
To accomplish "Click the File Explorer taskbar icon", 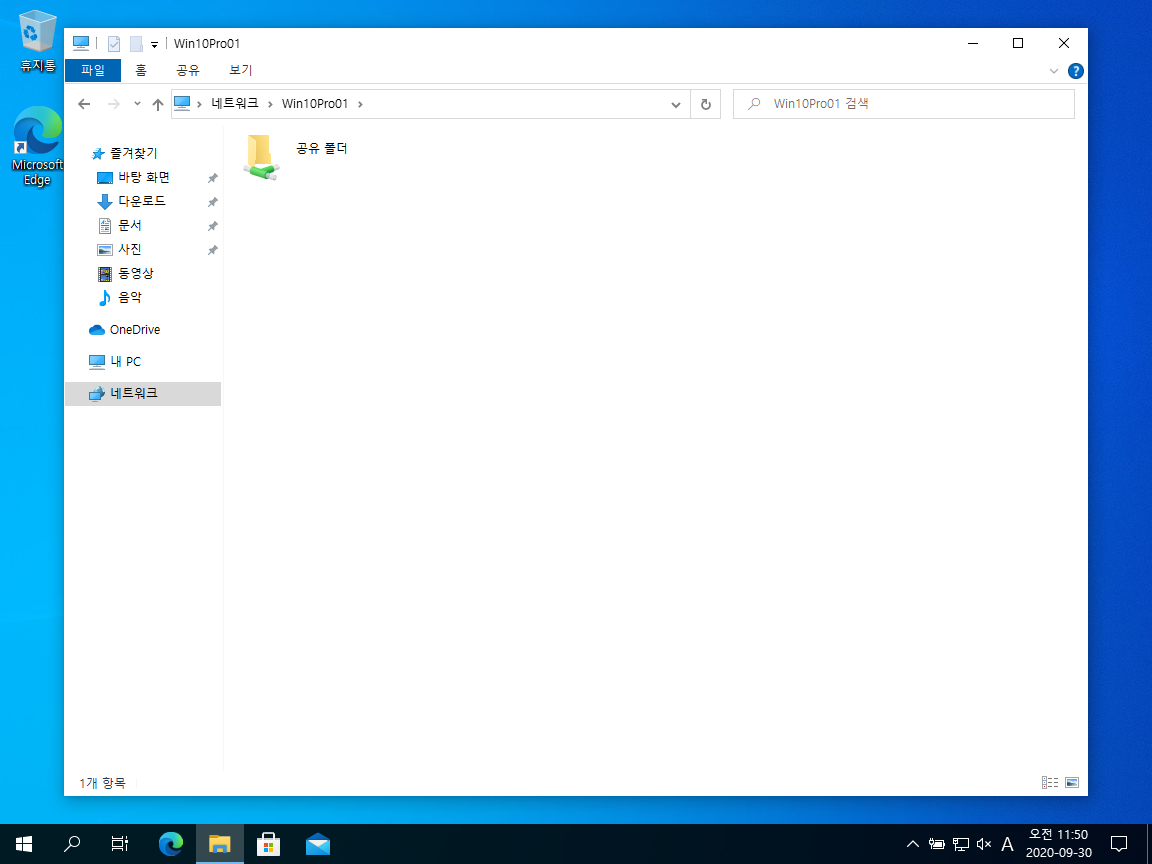I will point(220,844).
